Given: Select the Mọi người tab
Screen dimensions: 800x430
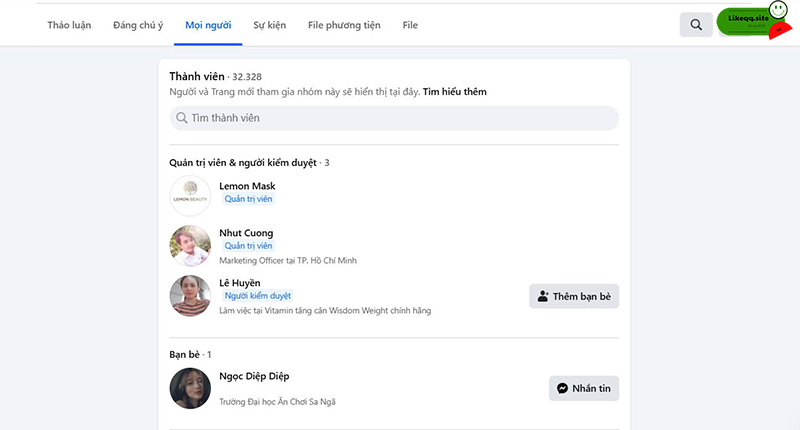Looking at the screenshot, I should click(208, 25).
